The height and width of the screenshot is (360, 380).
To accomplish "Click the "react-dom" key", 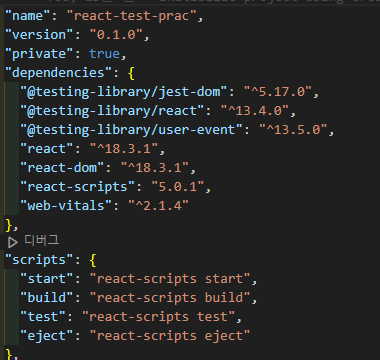I will tap(63, 168).
